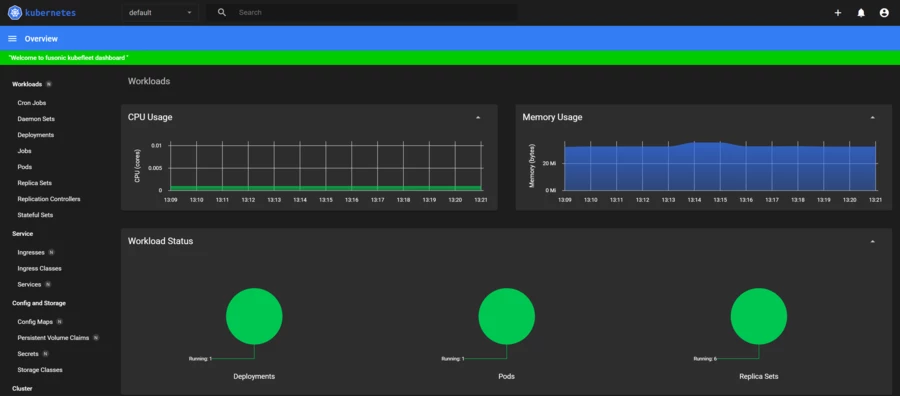Collapse the Workload Status card
Screen dimensions: 900x396
tap(872, 241)
